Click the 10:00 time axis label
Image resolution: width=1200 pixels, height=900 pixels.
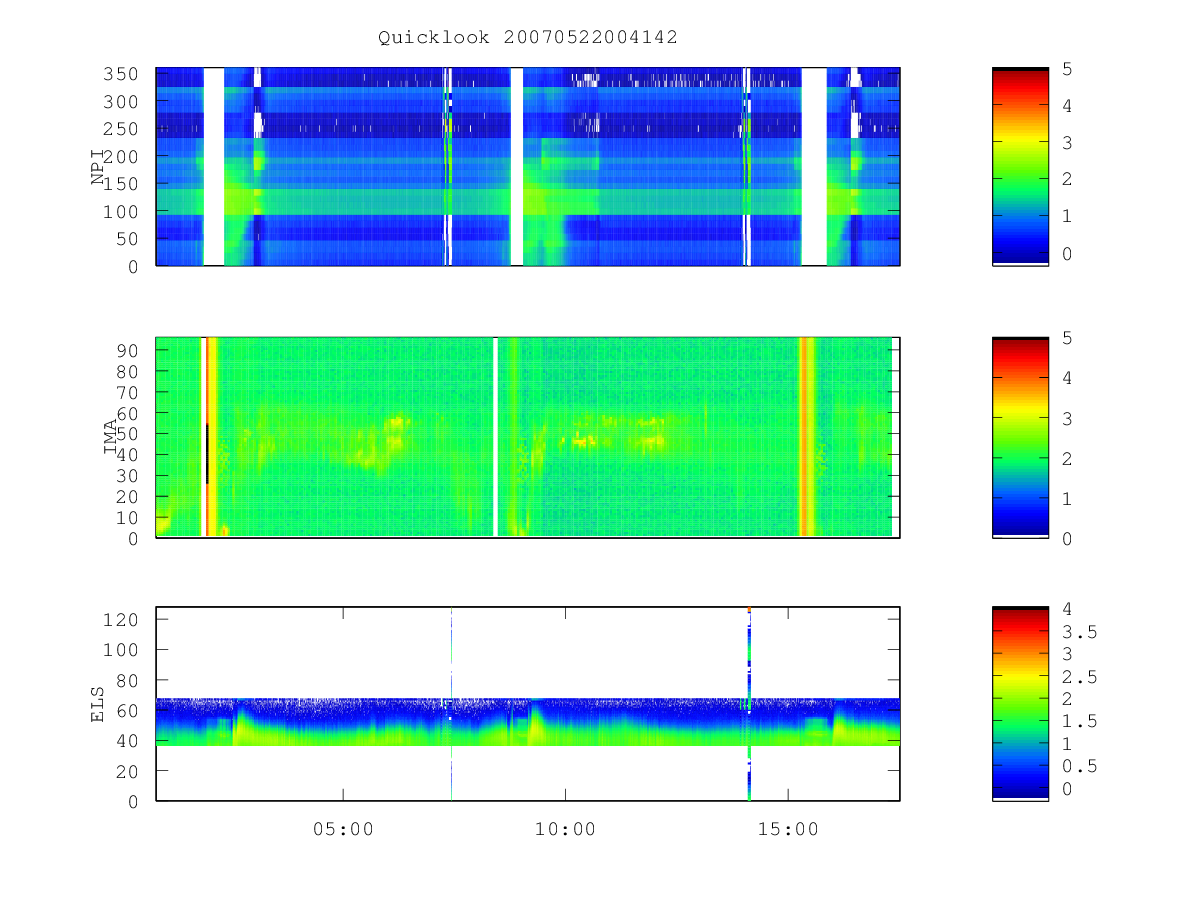coord(565,829)
